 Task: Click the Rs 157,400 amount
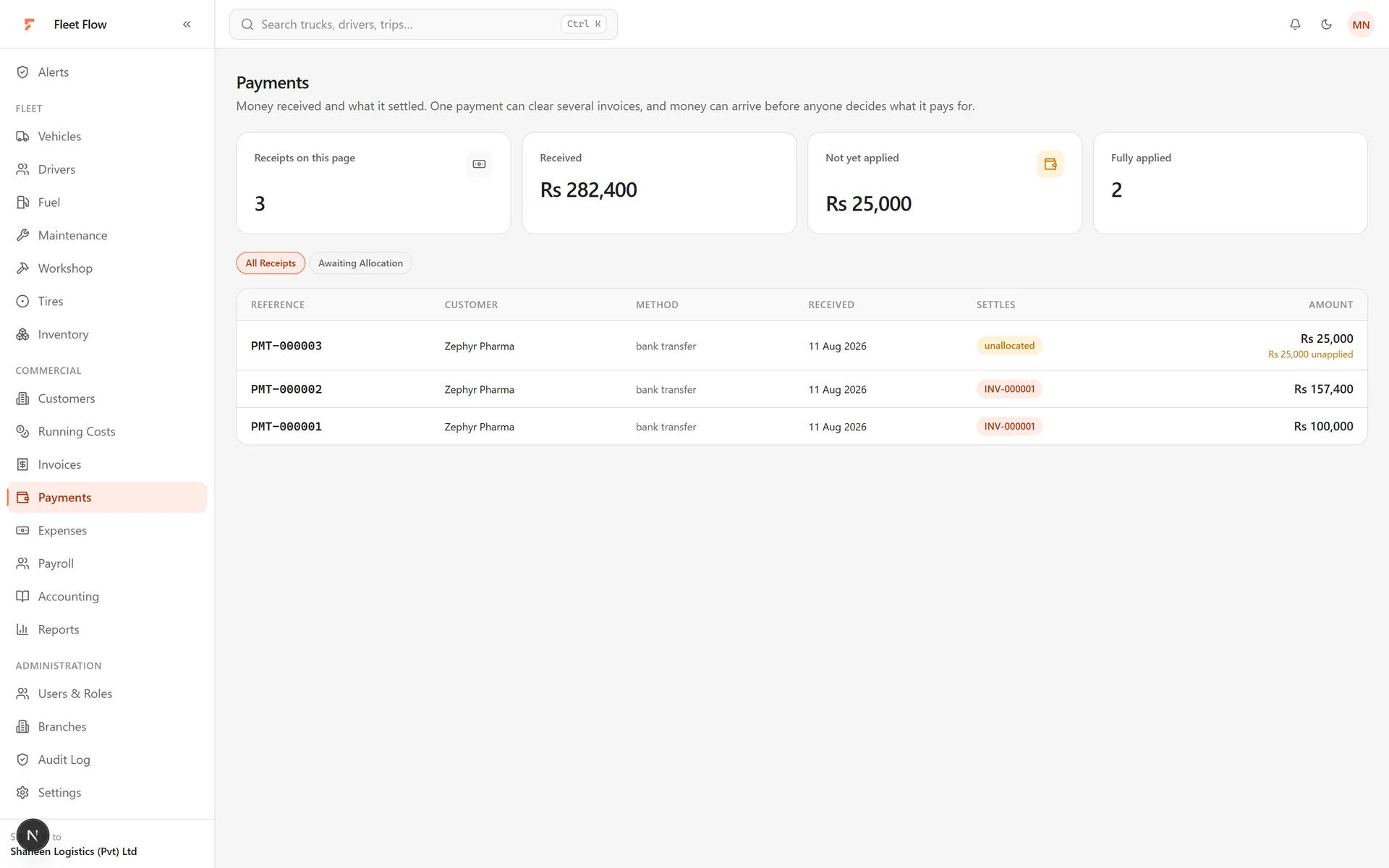pos(1323,389)
